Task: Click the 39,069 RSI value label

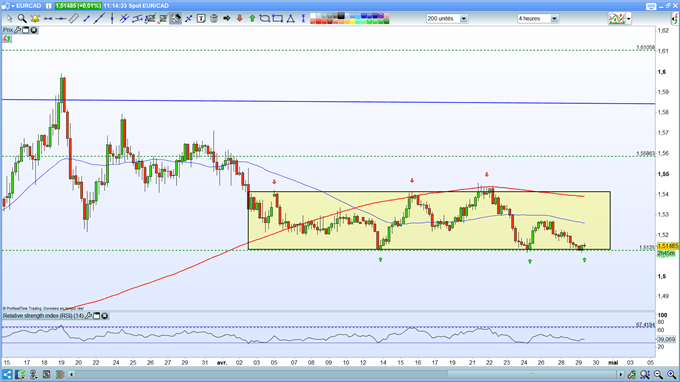Action: pos(666,339)
